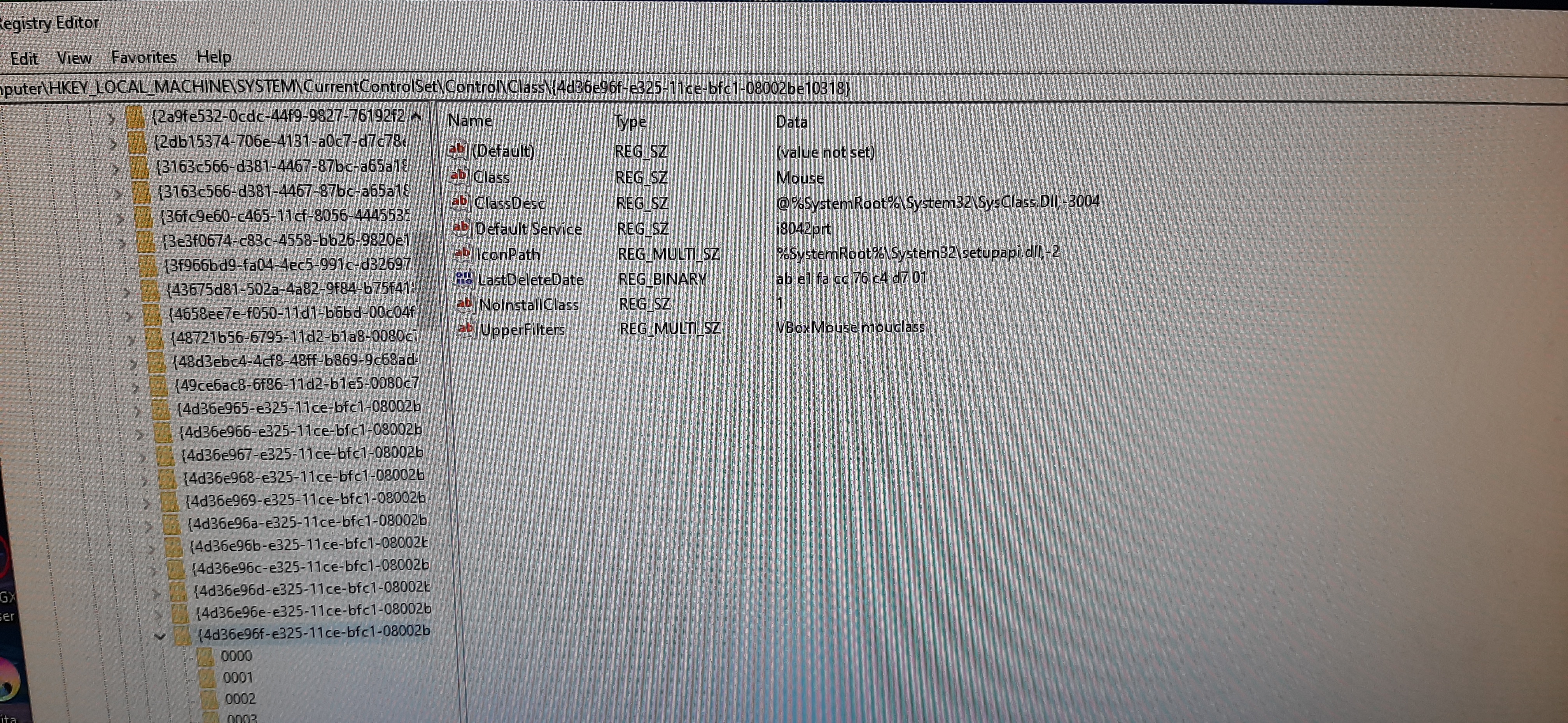
Task: Click the Default Service value icon
Action: (x=461, y=228)
